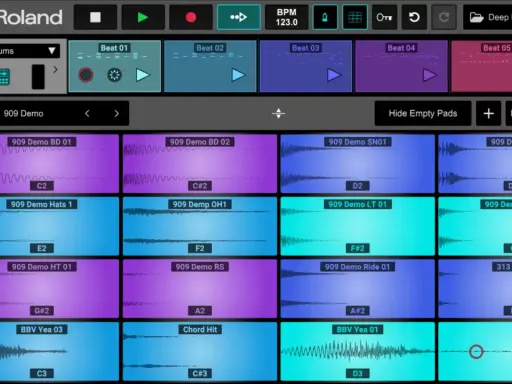Select the Beat 05 clip
This screenshot has height=384, width=512.
(482, 66)
